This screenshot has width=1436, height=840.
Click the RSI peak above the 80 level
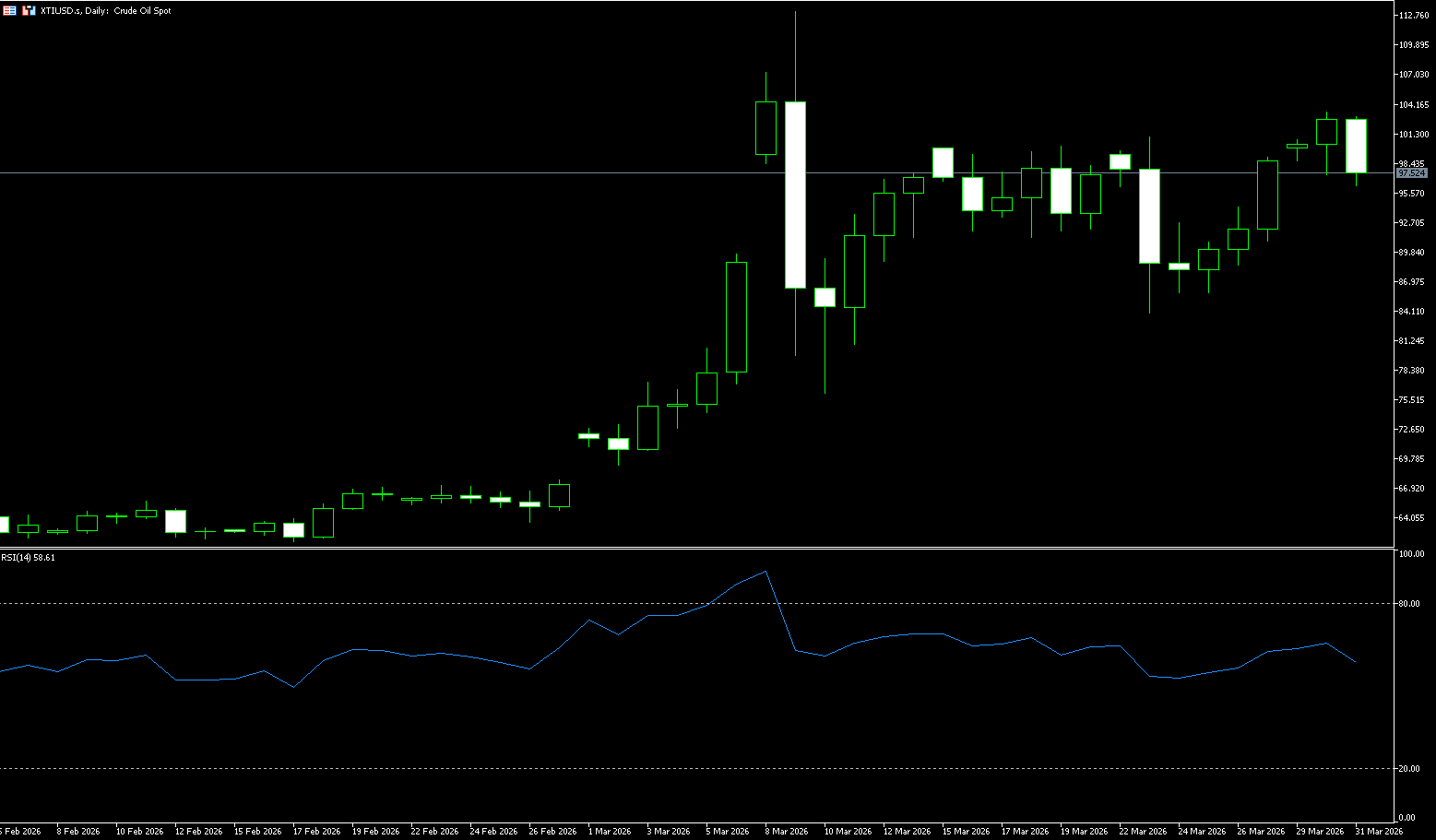(x=765, y=572)
